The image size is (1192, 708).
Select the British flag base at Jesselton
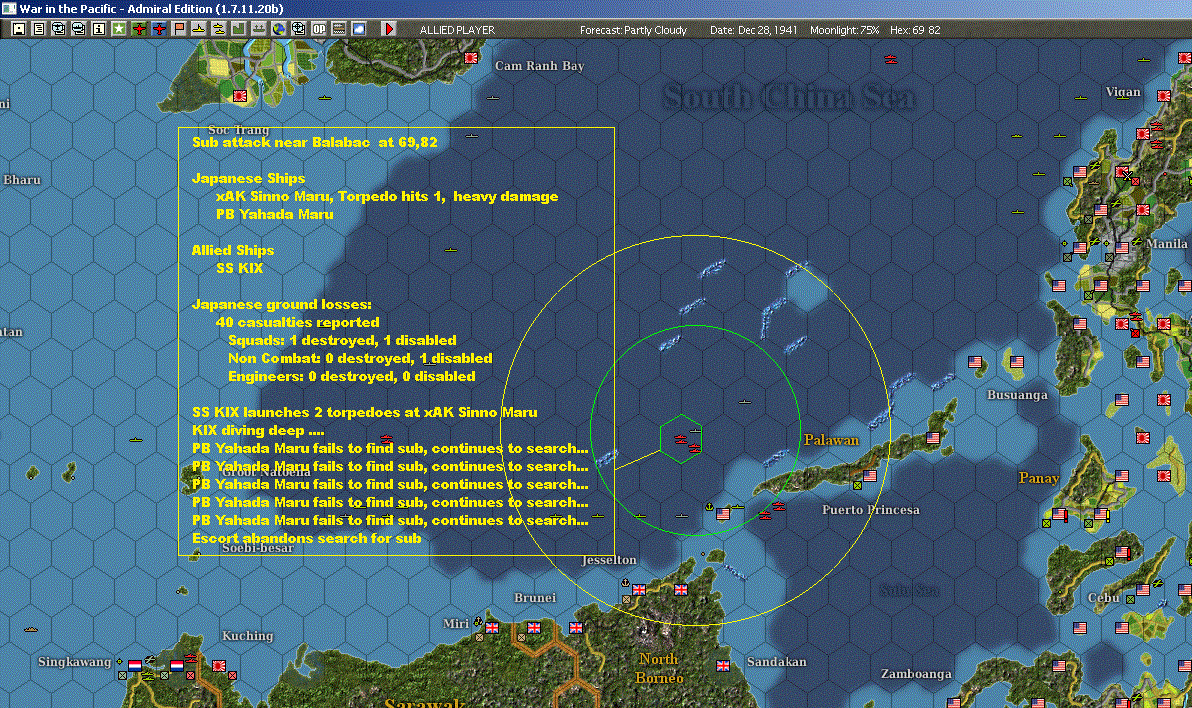[639, 589]
